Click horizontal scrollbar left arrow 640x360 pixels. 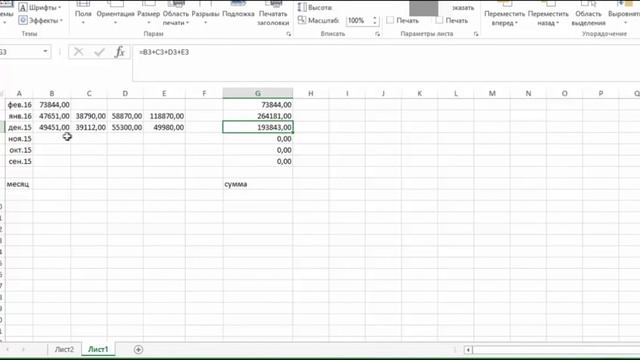[468, 350]
